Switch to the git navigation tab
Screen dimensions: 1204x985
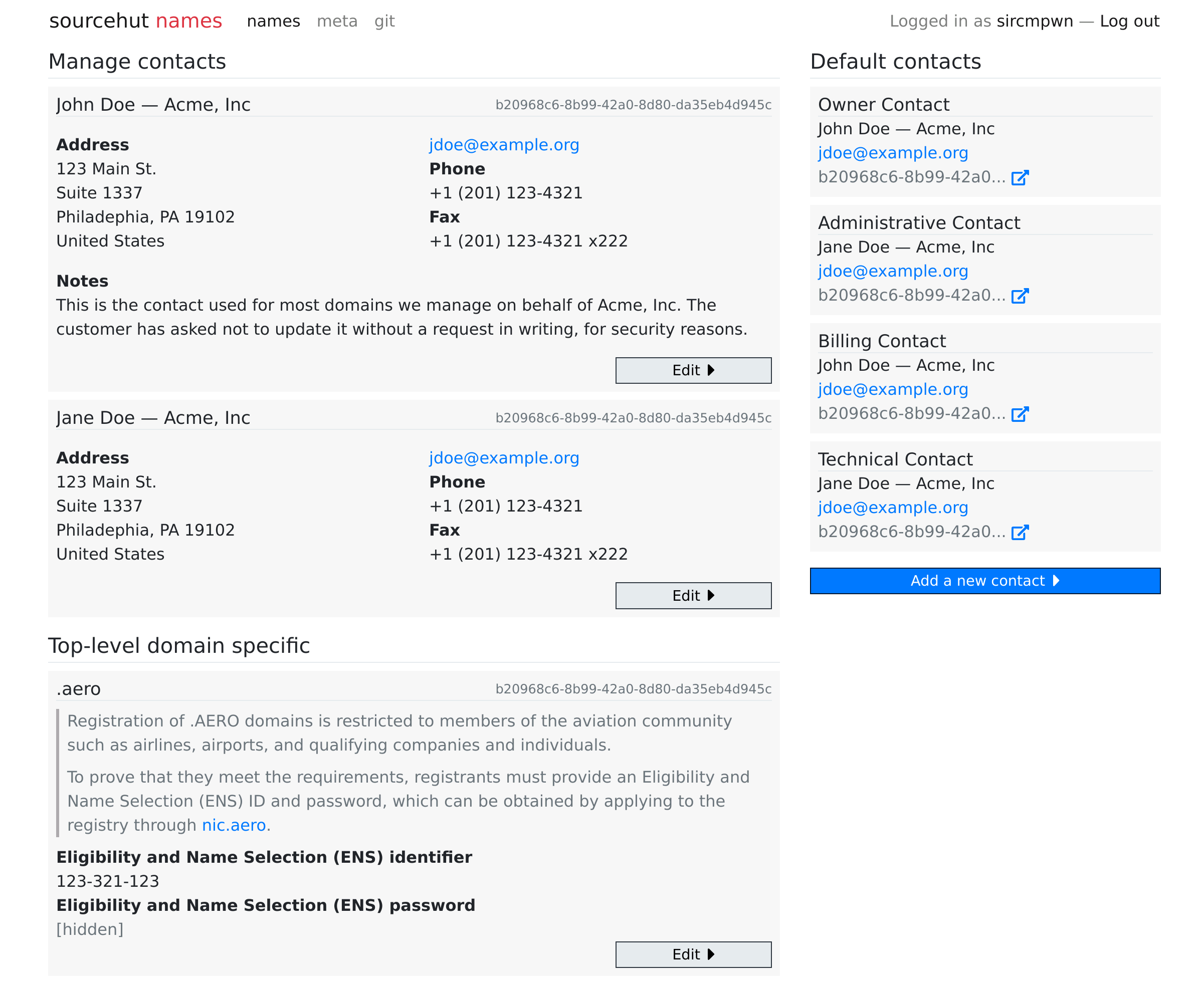[x=384, y=21]
